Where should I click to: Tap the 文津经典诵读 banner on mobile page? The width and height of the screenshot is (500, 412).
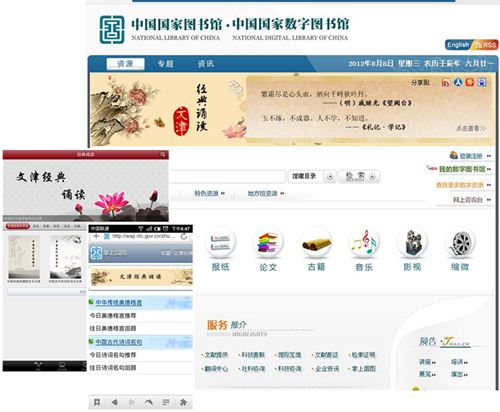[141, 277]
